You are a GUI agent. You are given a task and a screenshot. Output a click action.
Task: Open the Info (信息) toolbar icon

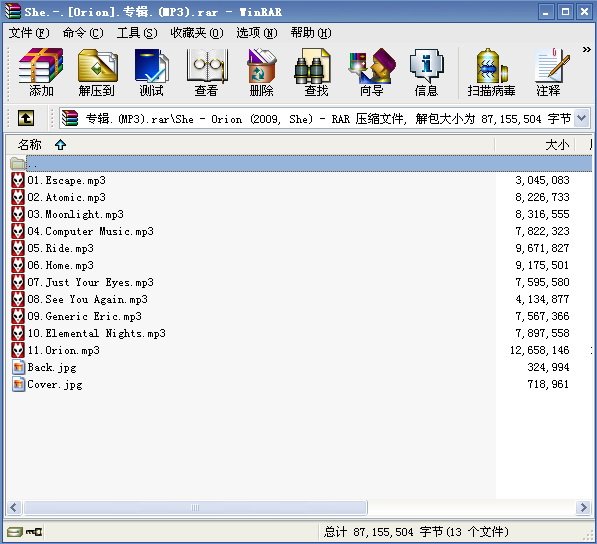click(x=426, y=72)
